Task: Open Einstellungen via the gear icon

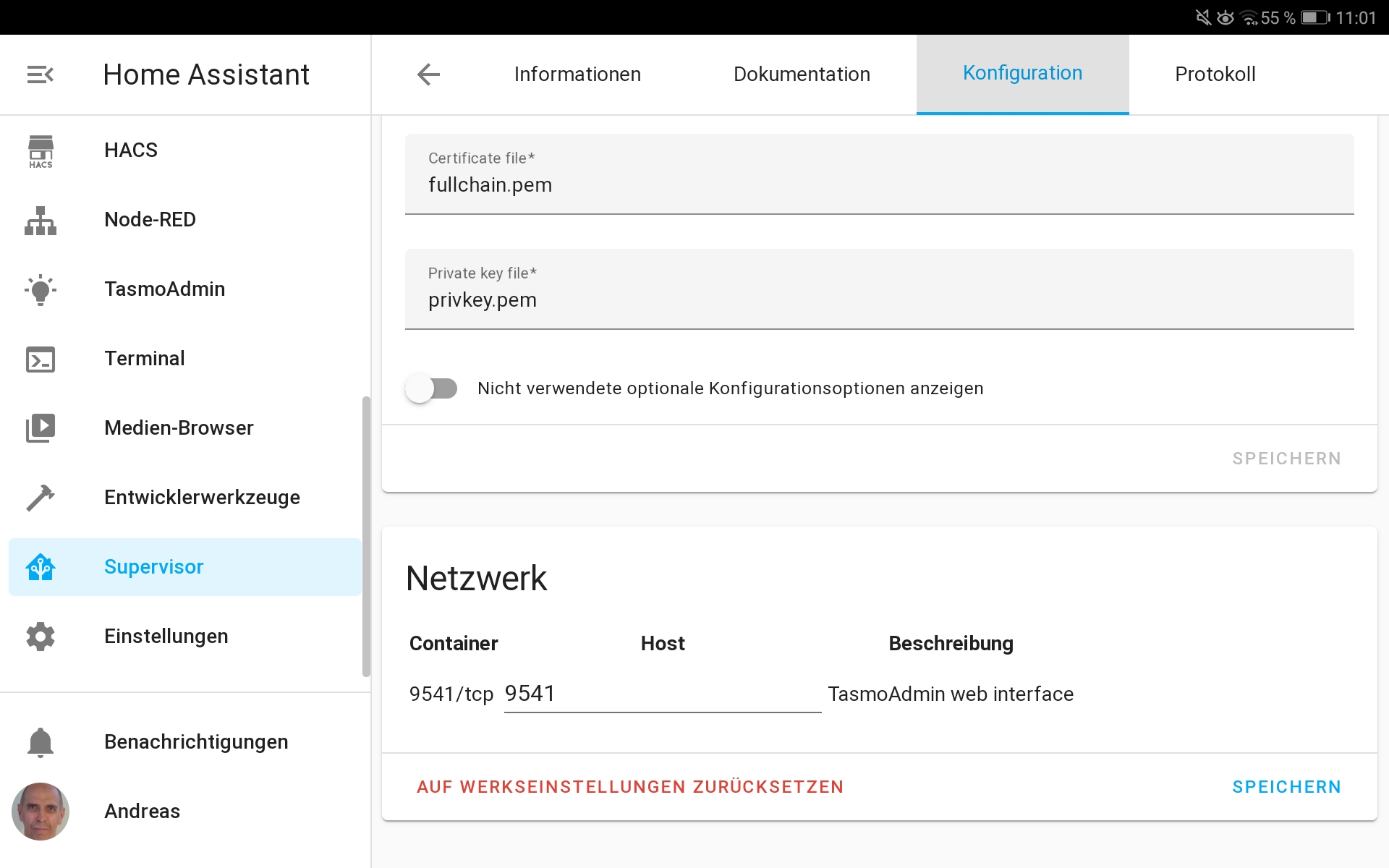Action: [x=41, y=636]
